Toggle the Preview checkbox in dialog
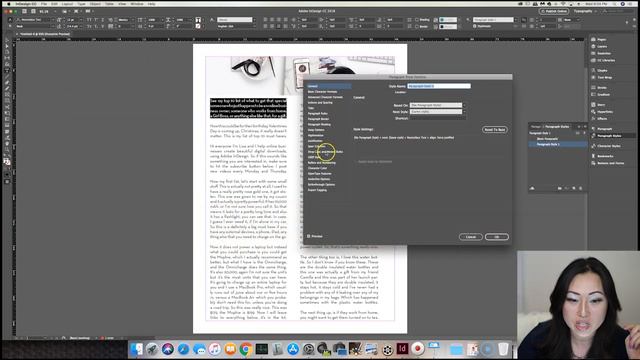 click(x=309, y=236)
